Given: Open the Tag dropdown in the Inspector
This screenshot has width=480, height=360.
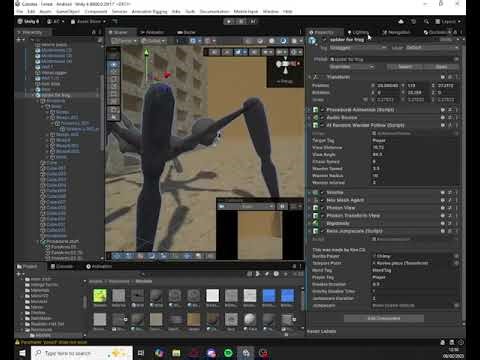Looking at the screenshot, I should pos(358,48).
